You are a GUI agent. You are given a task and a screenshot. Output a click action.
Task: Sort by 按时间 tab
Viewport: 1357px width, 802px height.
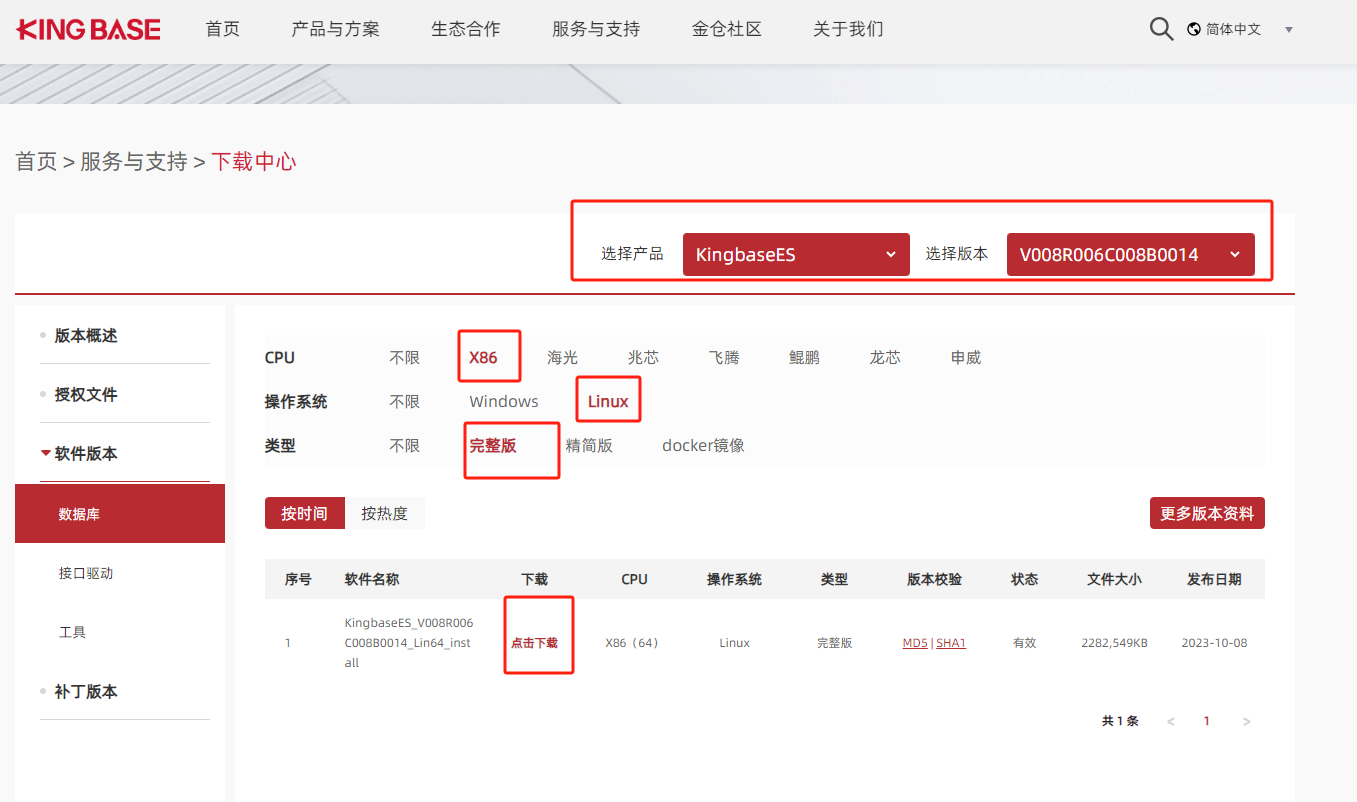305,513
